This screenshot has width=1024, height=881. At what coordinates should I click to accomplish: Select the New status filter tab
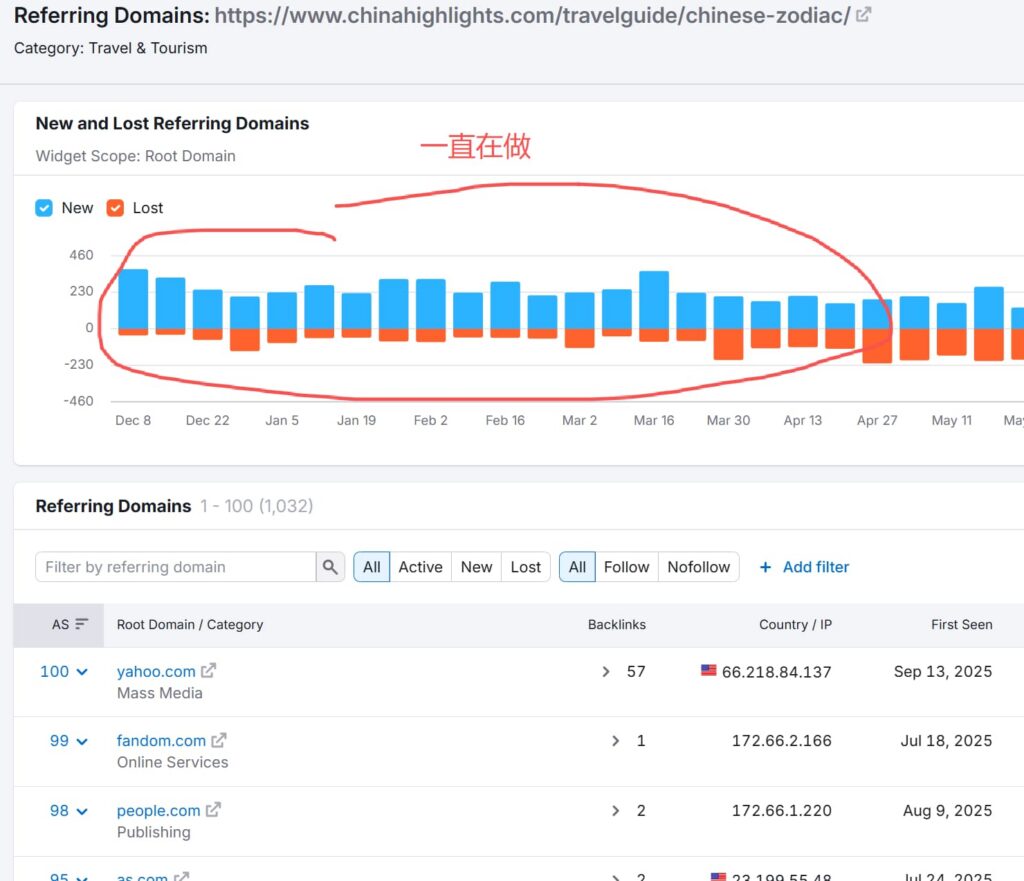tap(477, 567)
